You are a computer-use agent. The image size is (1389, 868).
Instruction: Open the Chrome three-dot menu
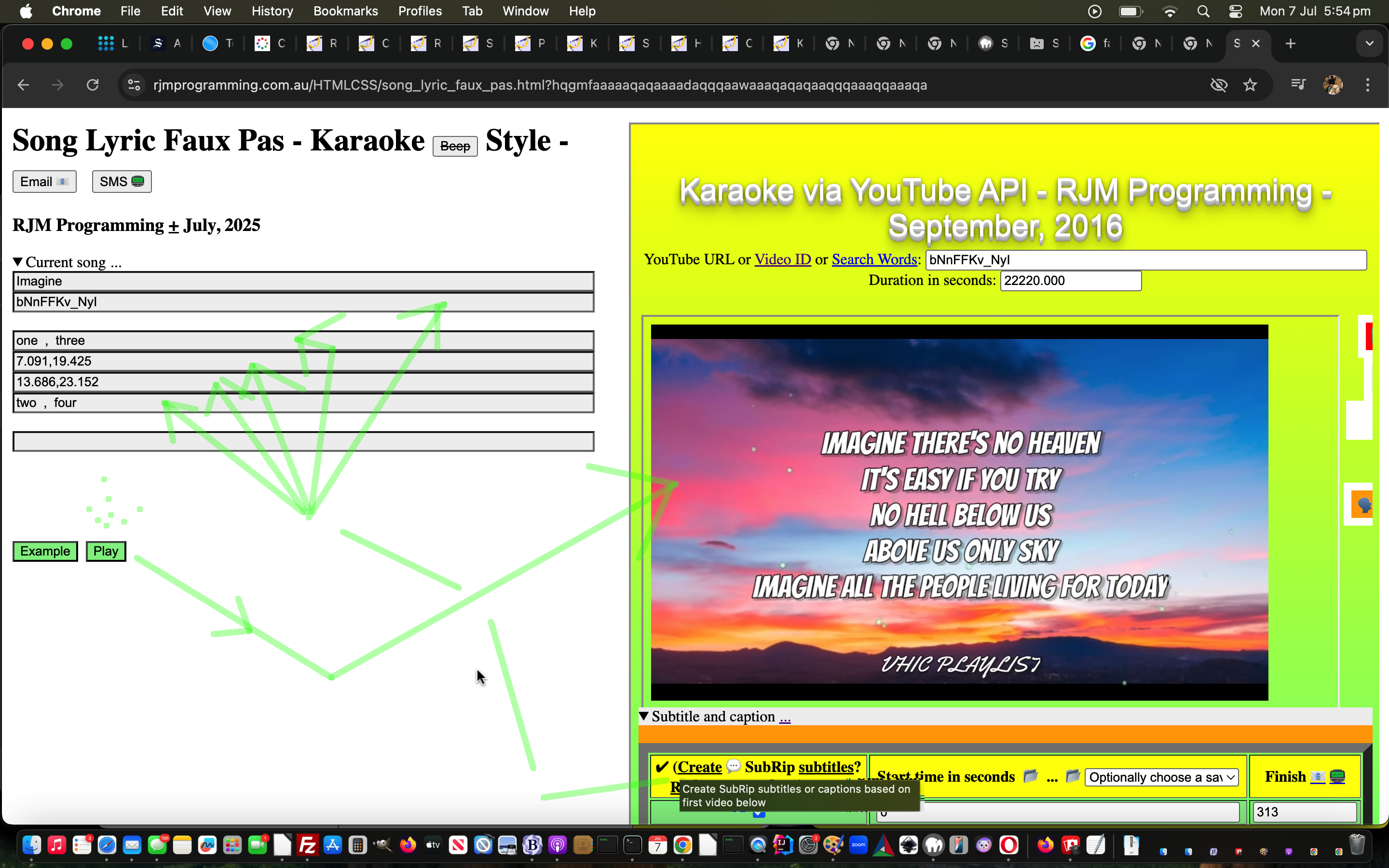click(x=1368, y=85)
